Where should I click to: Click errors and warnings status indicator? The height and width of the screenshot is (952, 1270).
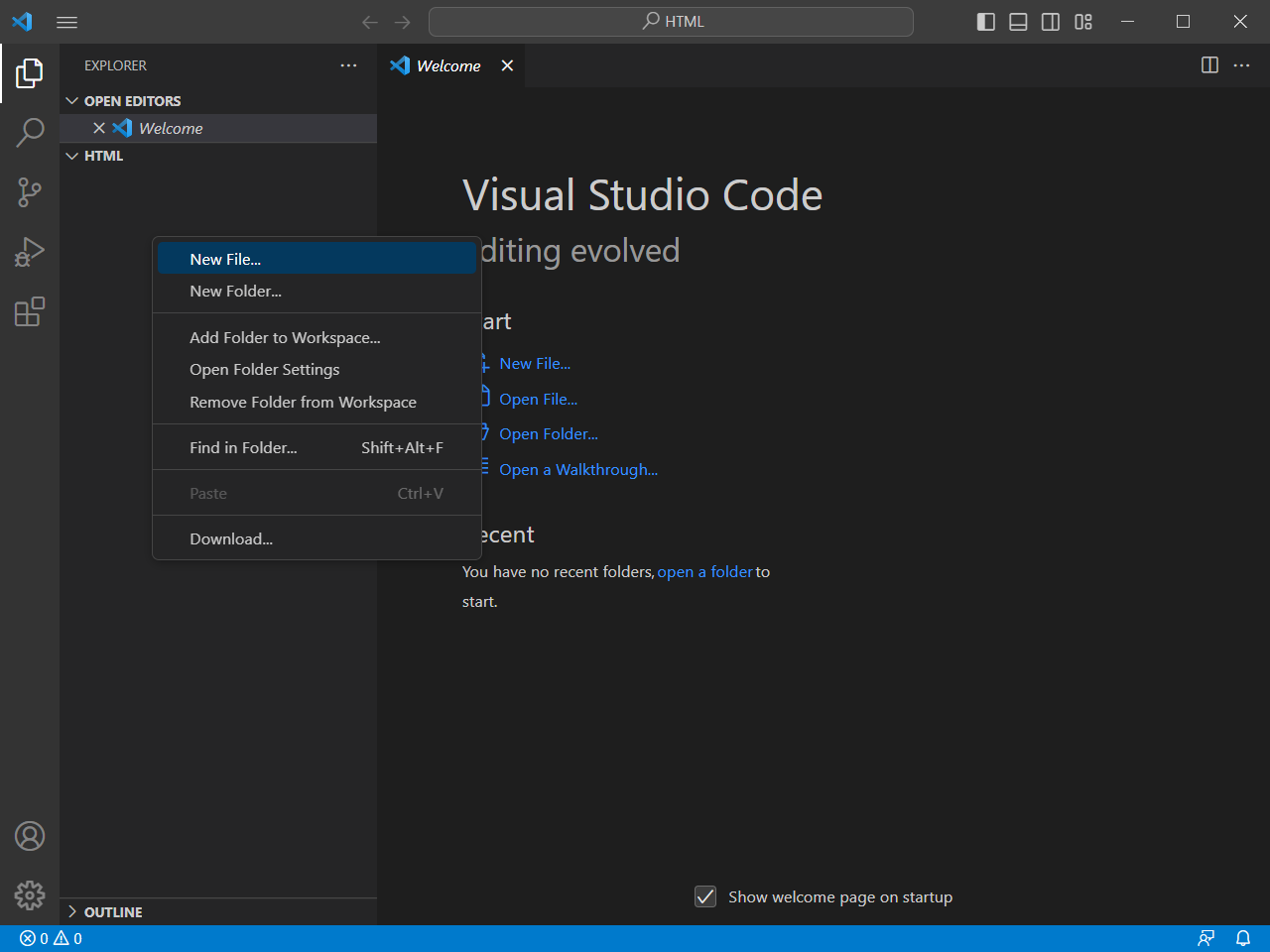[51, 938]
